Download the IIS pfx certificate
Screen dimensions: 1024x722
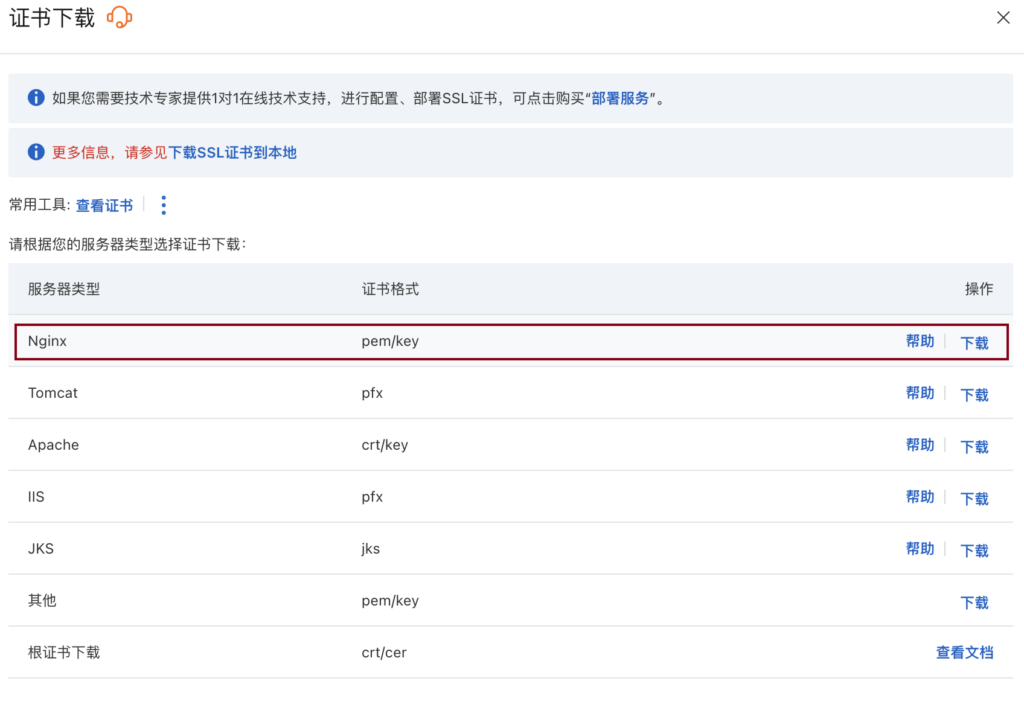pyautogui.click(x=974, y=498)
